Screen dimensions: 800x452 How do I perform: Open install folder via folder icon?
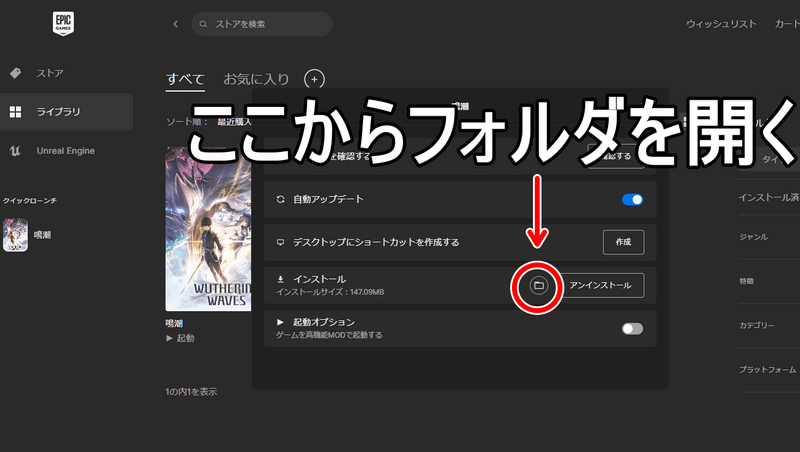coord(537,286)
